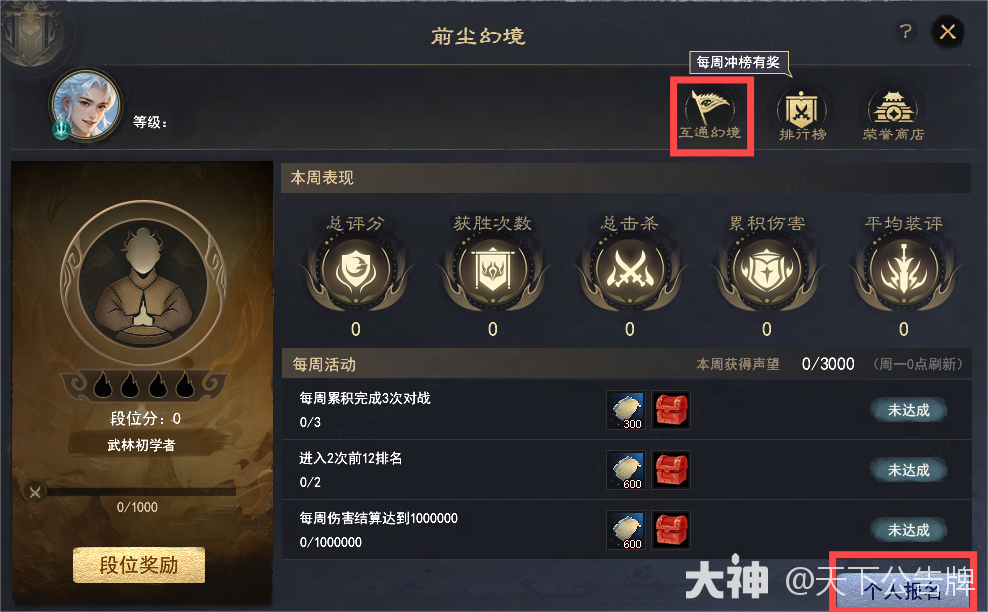
Task: Click the 段位奖励 button
Action: [139, 565]
